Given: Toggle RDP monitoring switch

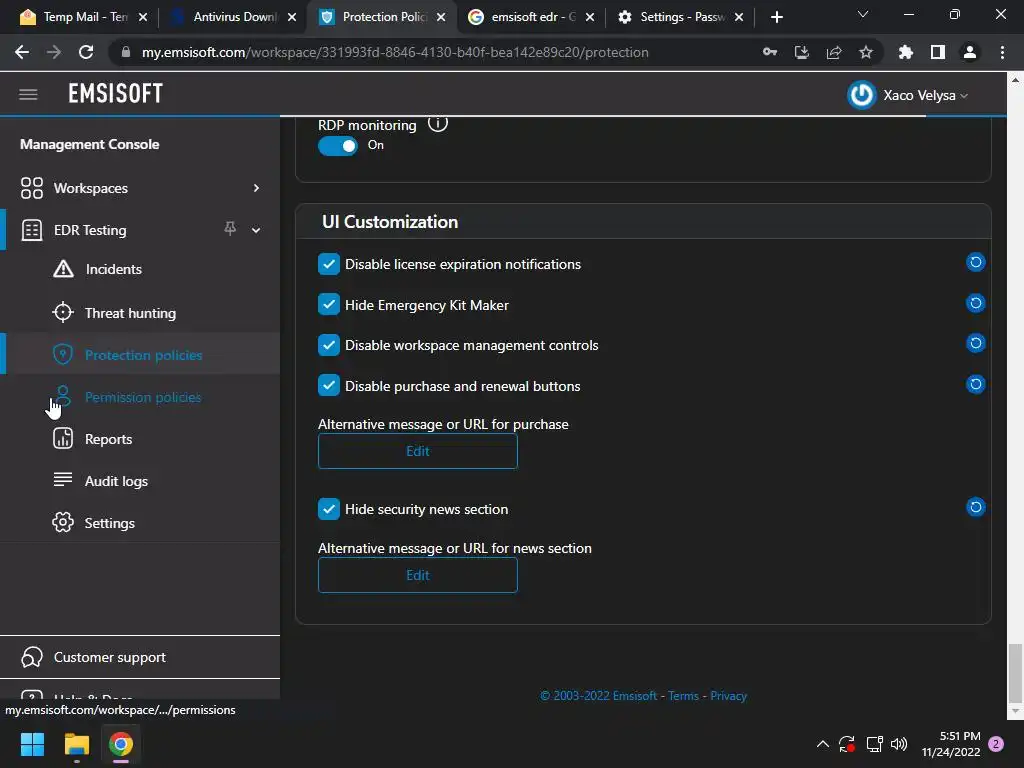Looking at the screenshot, I should click(x=338, y=146).
